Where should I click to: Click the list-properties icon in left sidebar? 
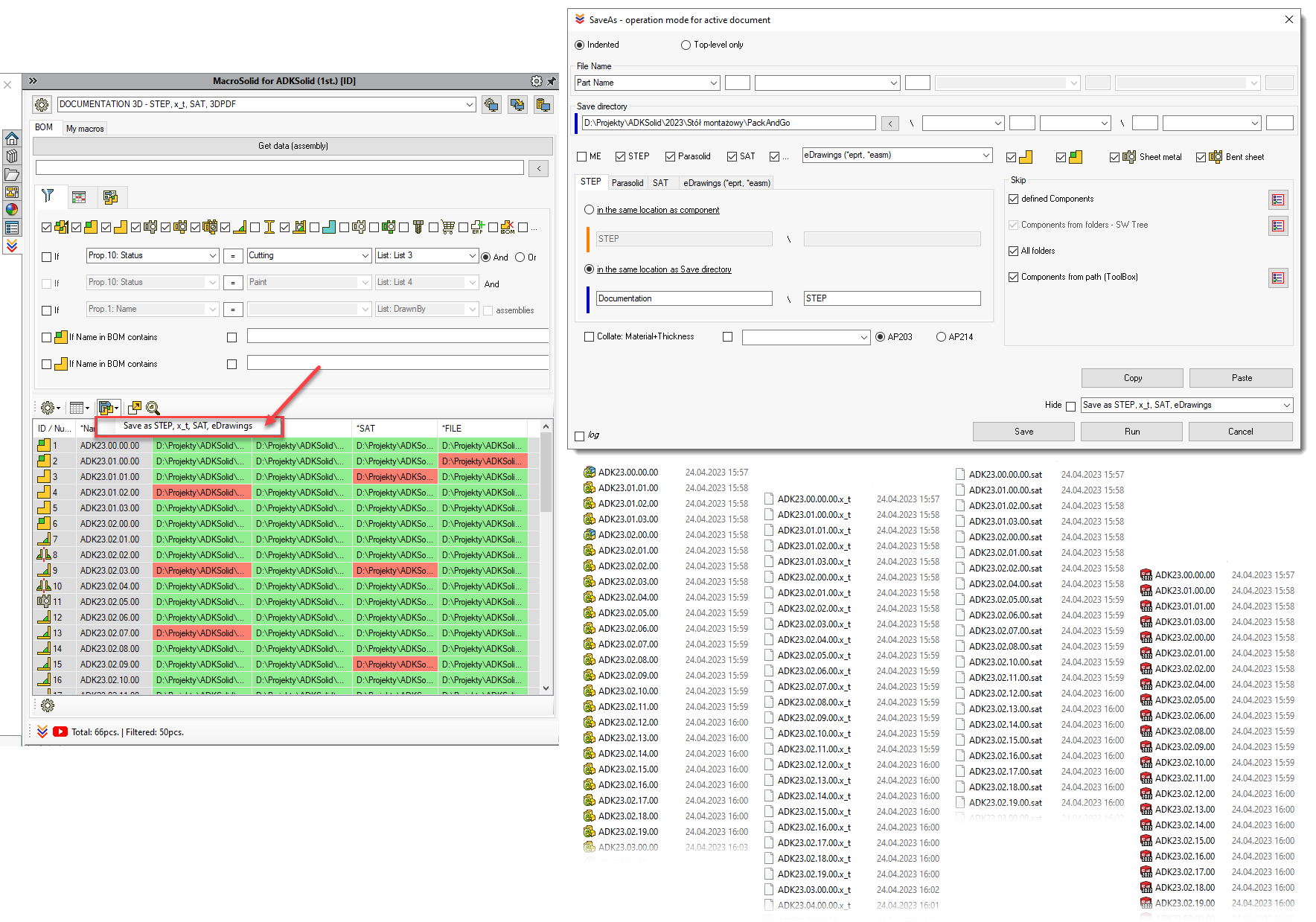pyautogui.click(x=12, y=228)
